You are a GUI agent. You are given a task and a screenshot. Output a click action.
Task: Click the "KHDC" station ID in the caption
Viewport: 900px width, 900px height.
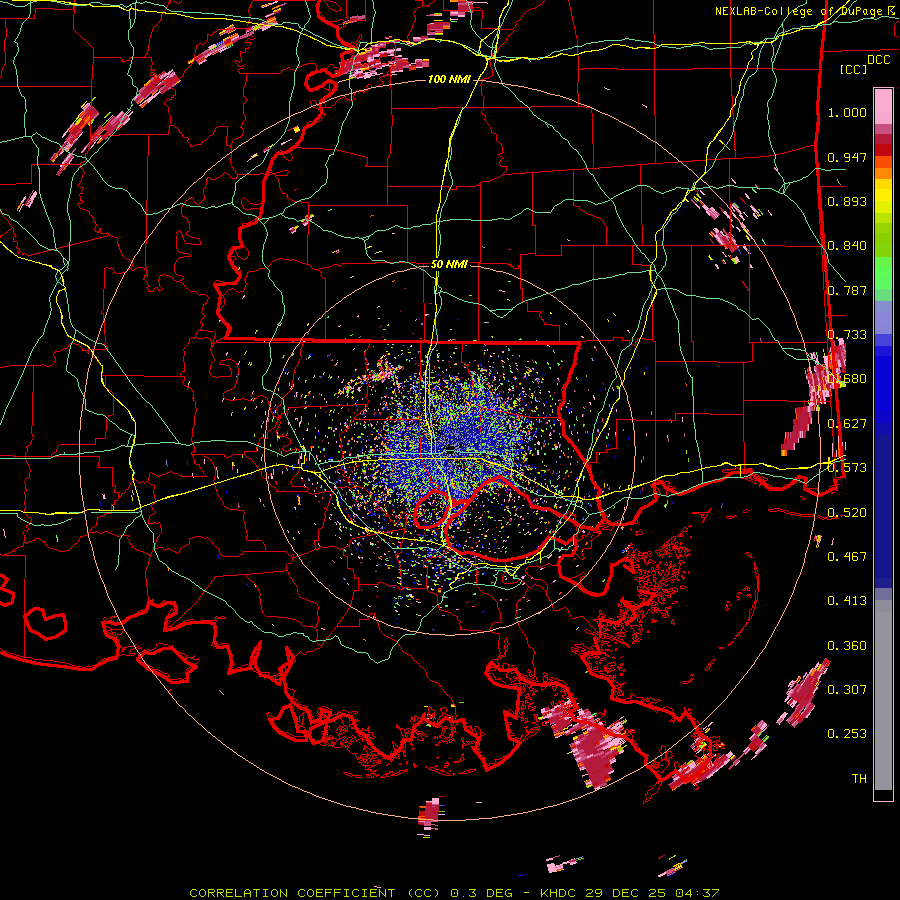559,893
